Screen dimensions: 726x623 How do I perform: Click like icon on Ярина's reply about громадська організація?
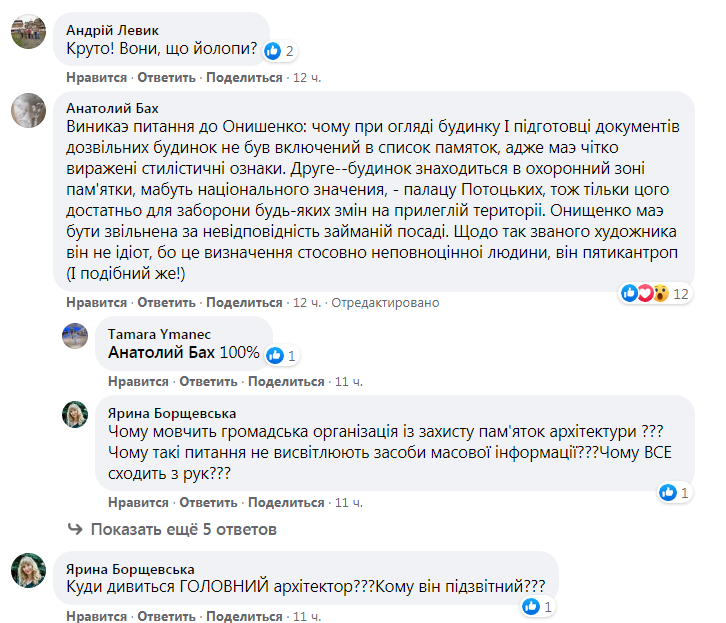click(668, 492)
